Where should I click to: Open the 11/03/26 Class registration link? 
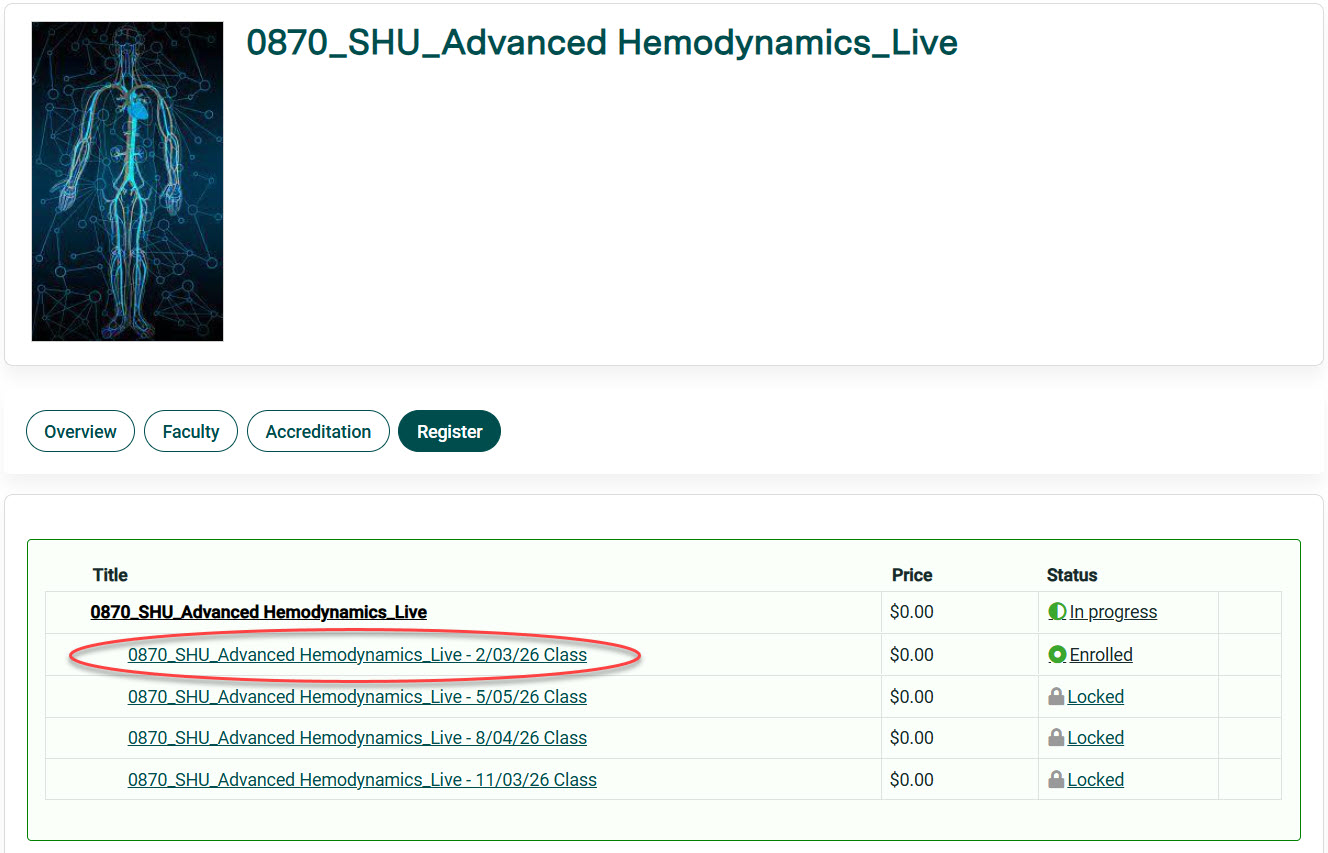(x=362, y=779)
